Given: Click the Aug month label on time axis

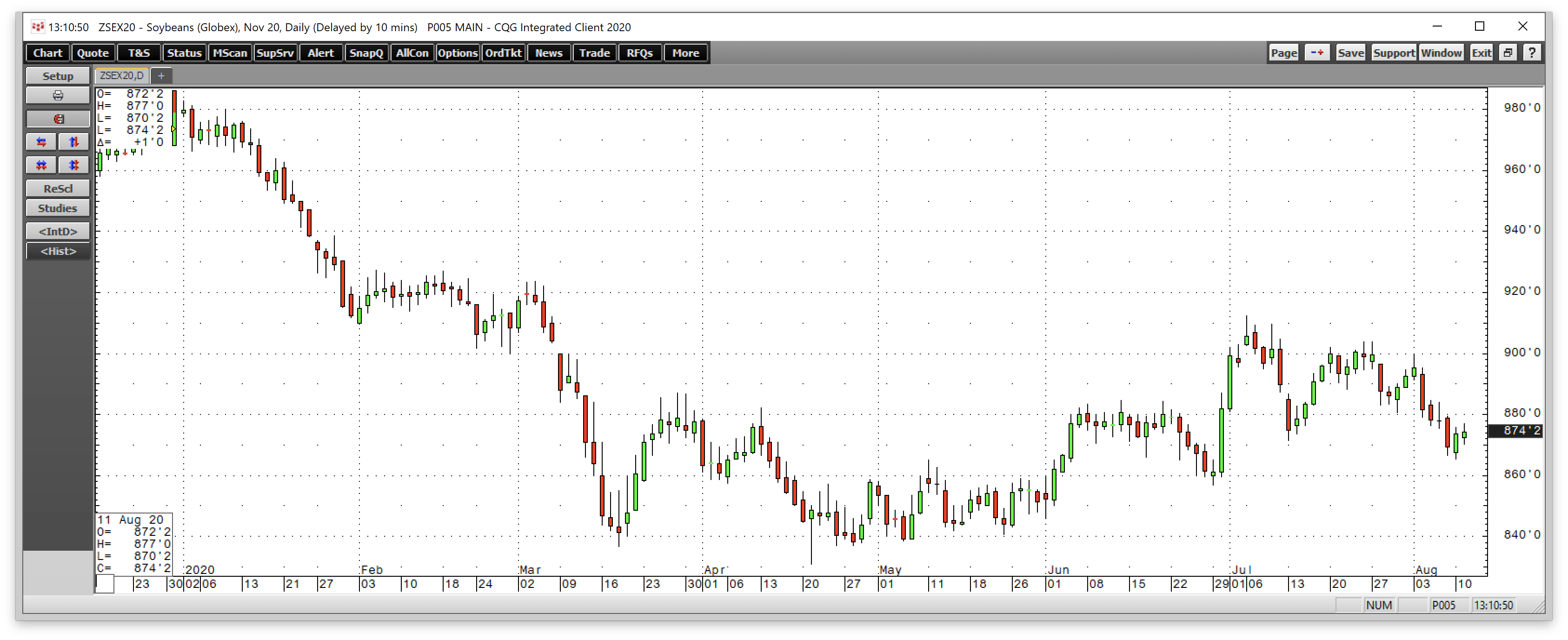Looking at the screenshot, I should [x=1426, y=570].
